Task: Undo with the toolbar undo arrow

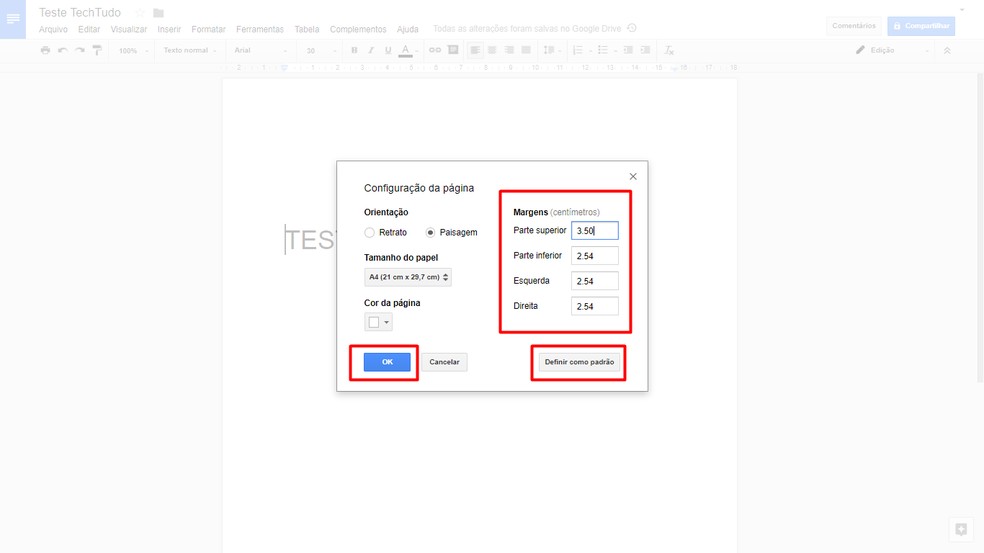Action: 63,50
